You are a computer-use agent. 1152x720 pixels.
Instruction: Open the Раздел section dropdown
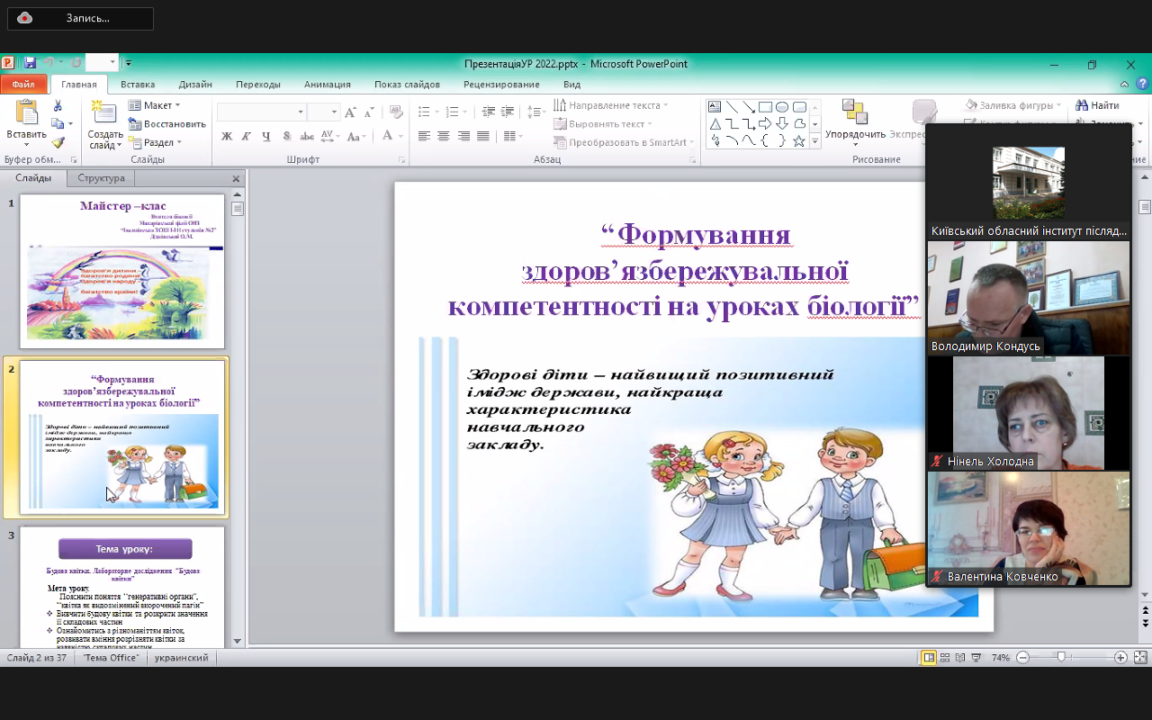pyautogui.click(x=155, y=142)
